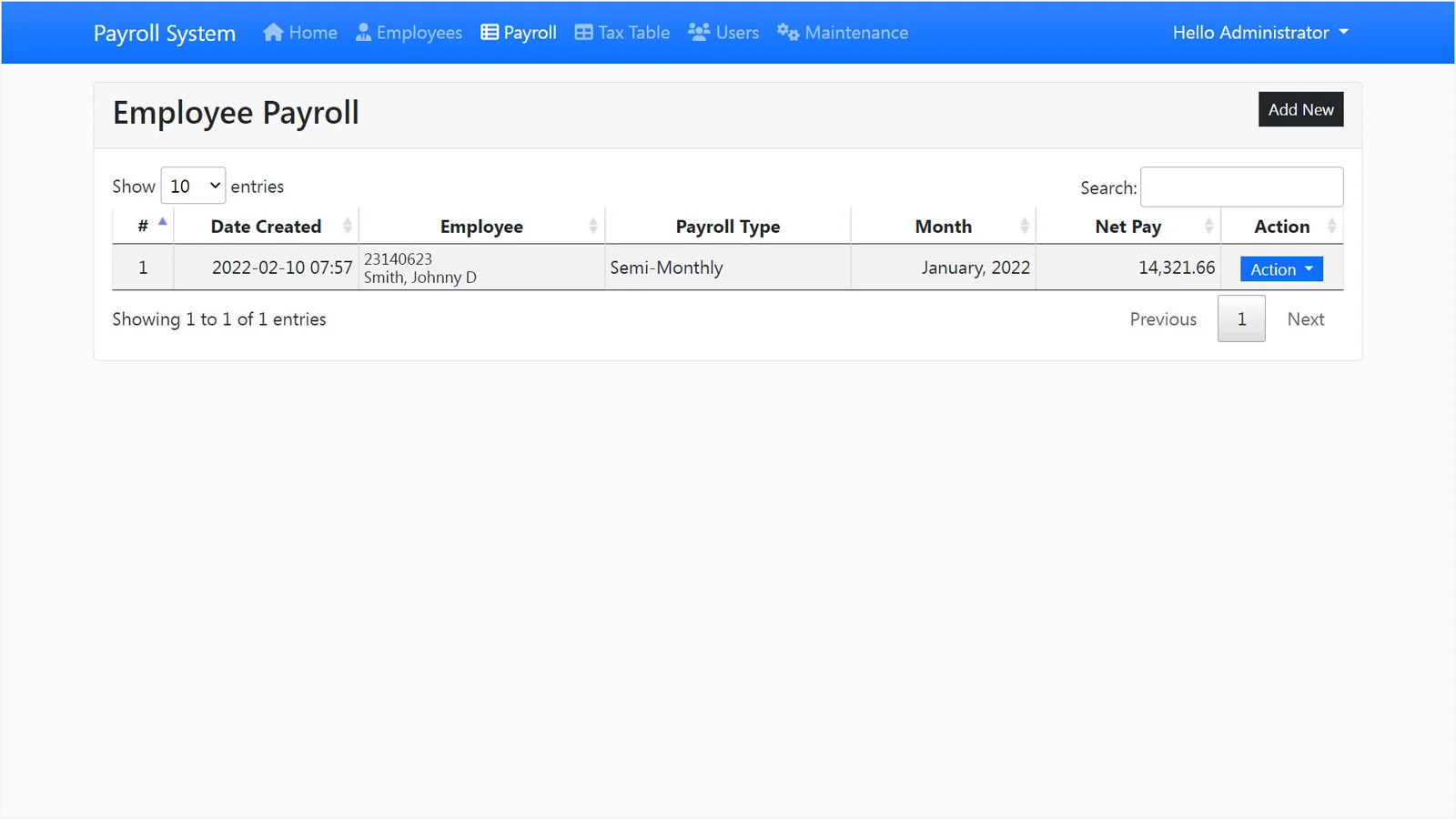Open Maintenance section
This screenshot has height=819, width=1456.
(843, 33)
